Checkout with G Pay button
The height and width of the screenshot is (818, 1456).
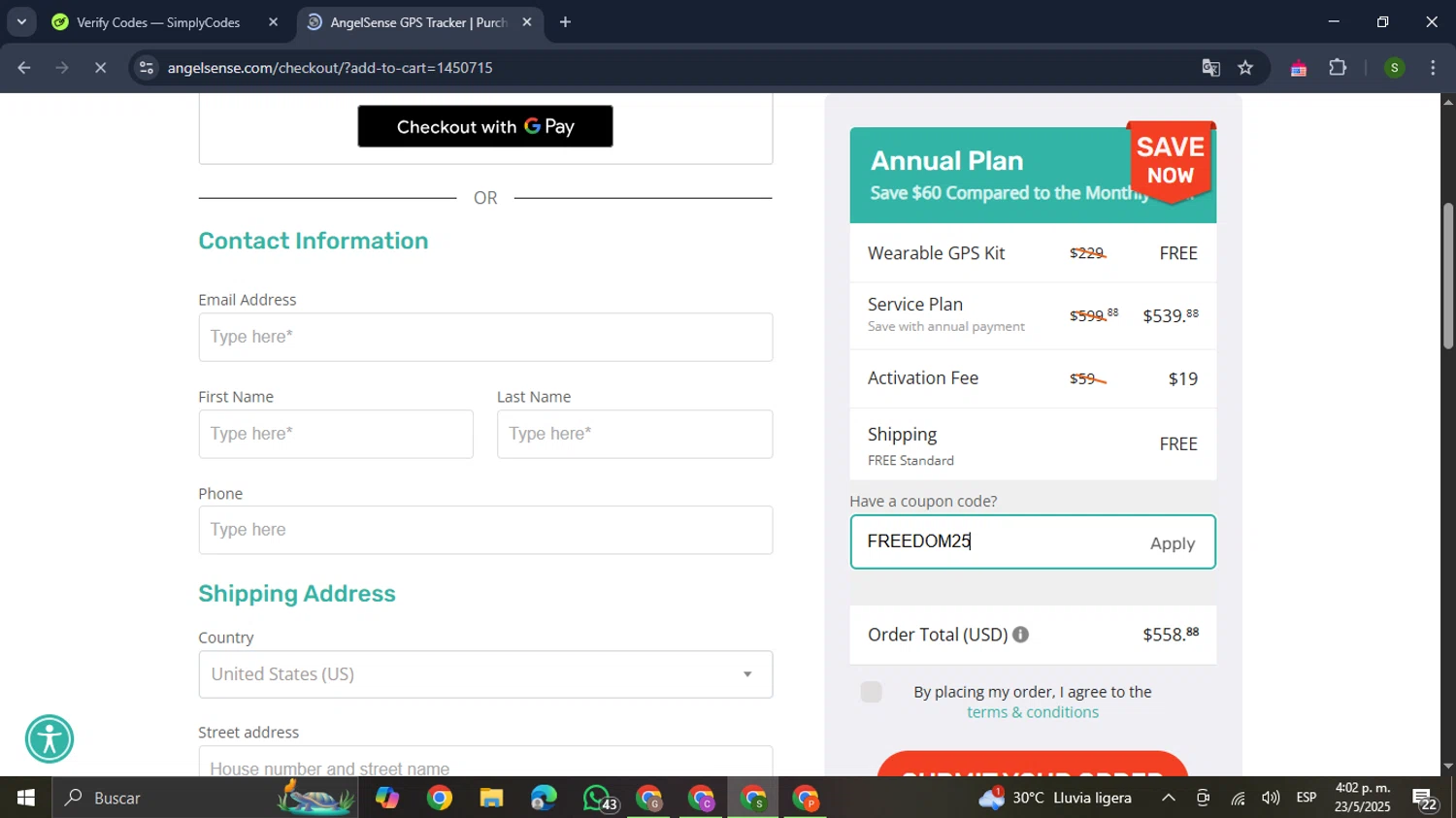click(485, 126)
